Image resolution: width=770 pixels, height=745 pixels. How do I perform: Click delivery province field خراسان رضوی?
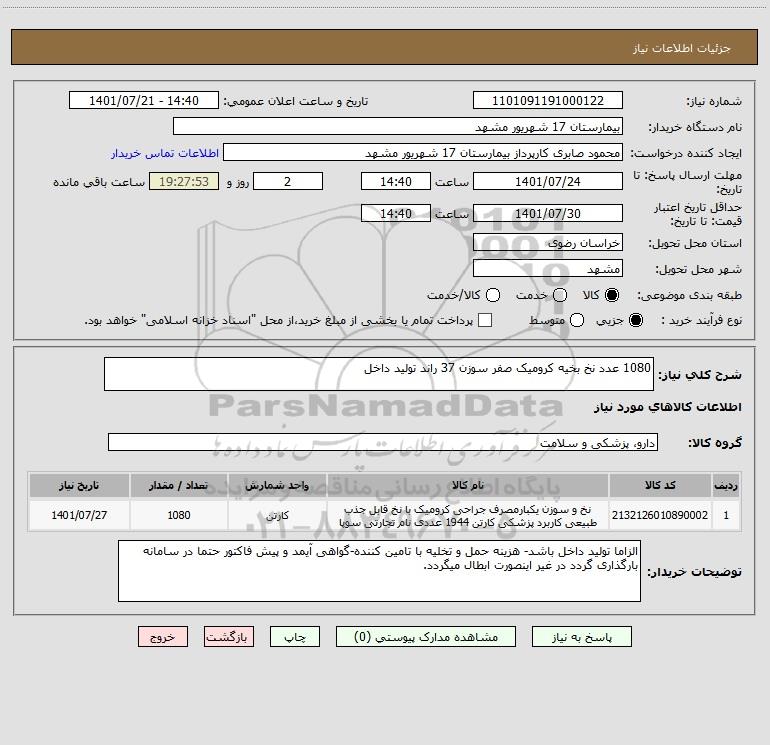pos(548,243)
